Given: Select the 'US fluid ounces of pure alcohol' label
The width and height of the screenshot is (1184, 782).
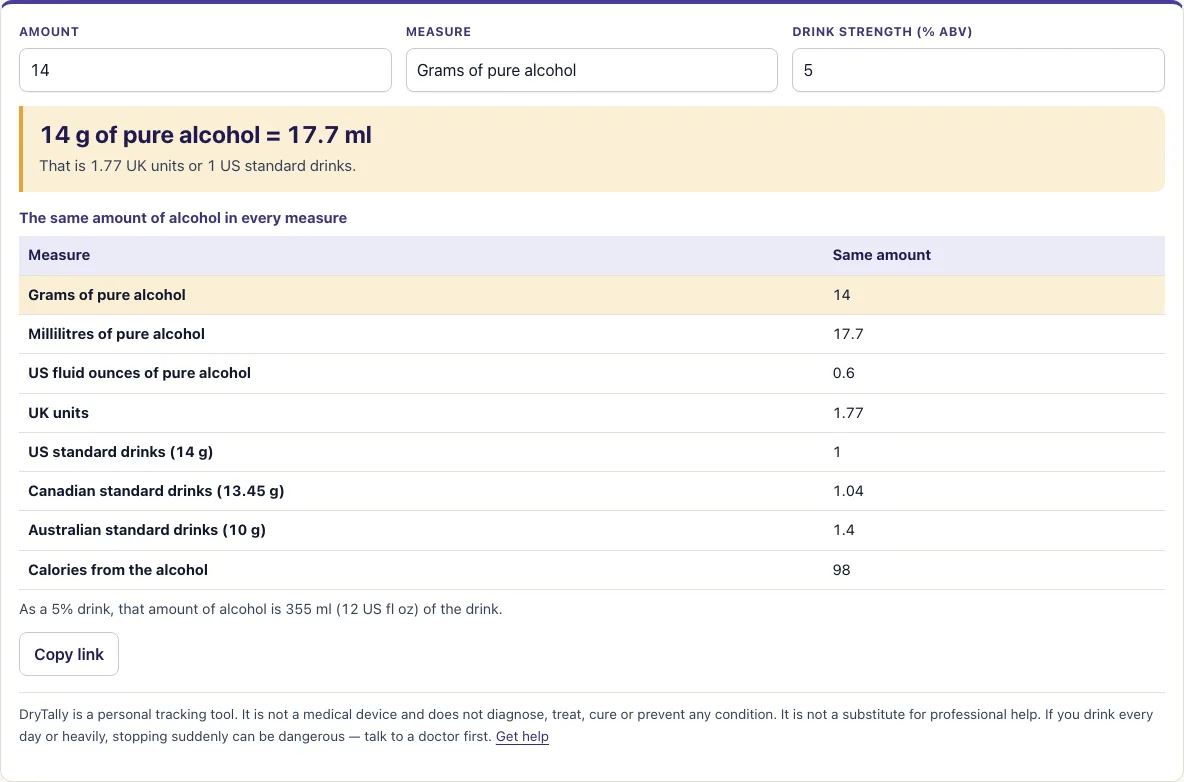Looking at the screenshot, I should coord(139,373).
